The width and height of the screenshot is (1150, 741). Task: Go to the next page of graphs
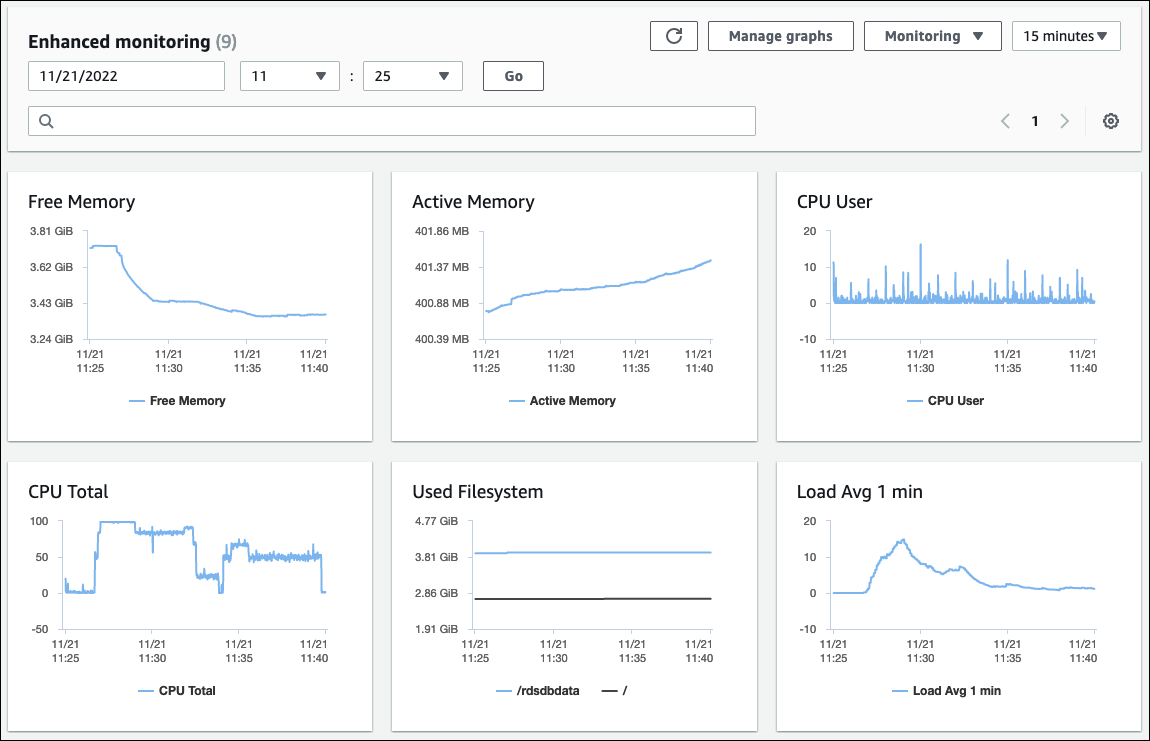(1064, 120)
